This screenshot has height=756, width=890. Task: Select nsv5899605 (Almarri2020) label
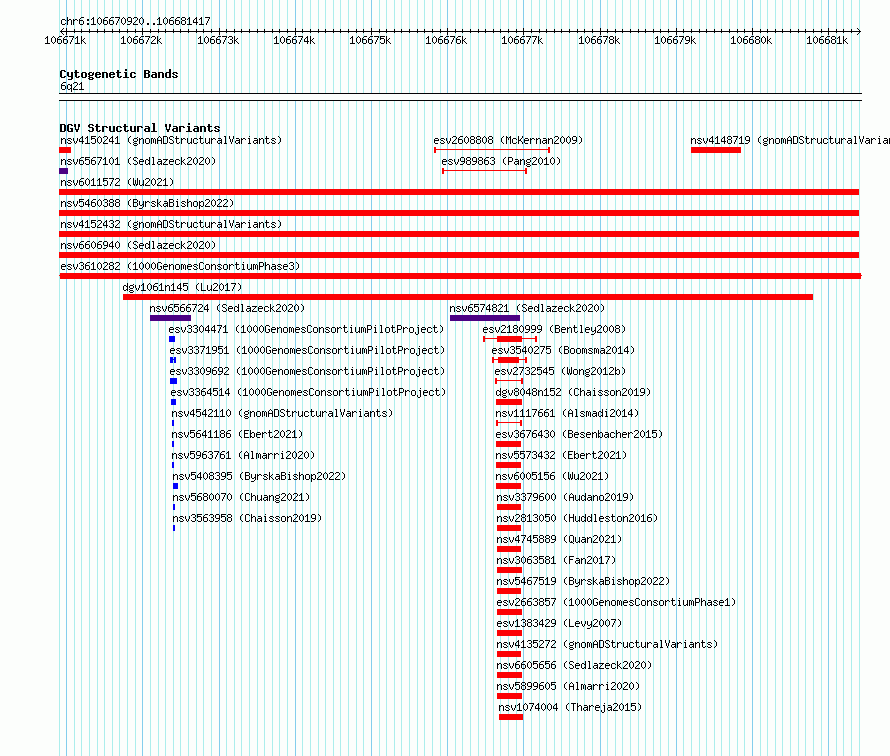click(568, 686)
